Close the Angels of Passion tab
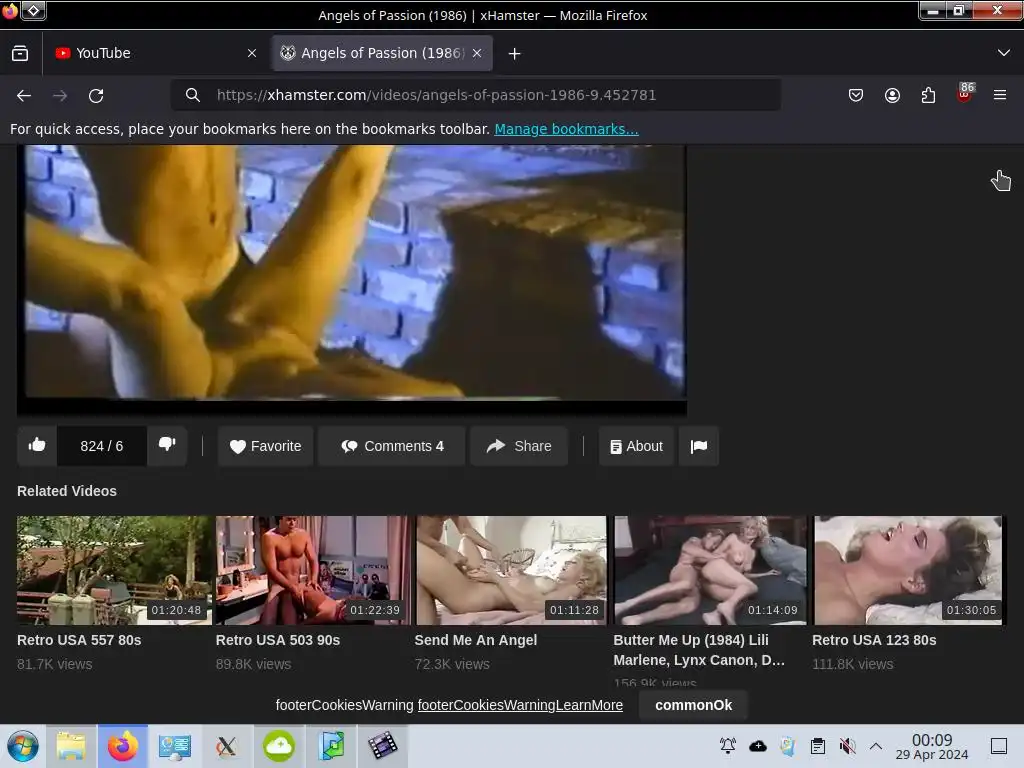1024x768 pixels. [477, 53]
